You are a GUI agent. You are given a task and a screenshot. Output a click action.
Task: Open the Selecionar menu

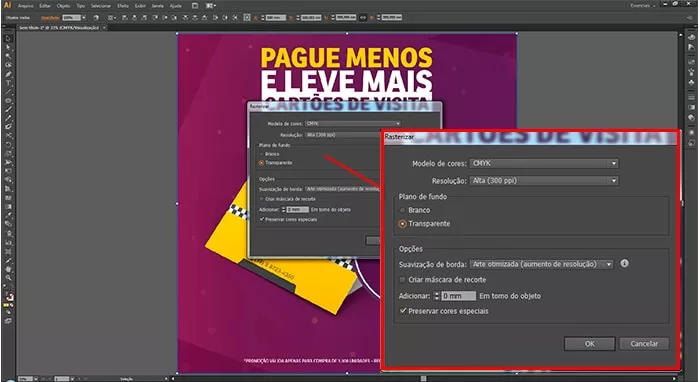click(x=101, y=6)
